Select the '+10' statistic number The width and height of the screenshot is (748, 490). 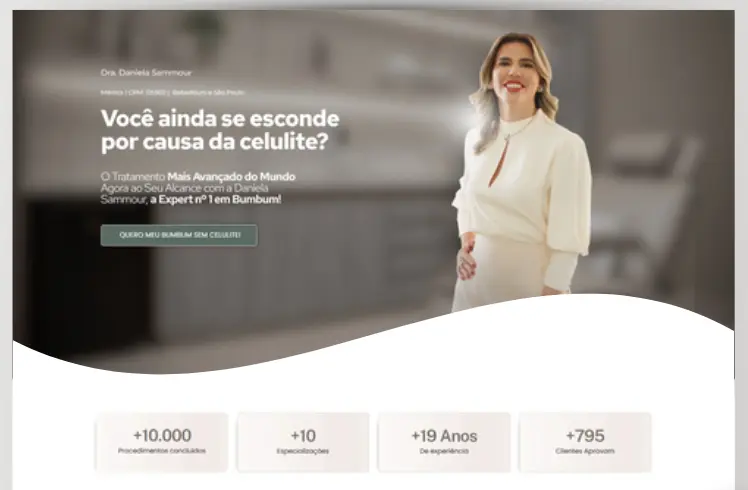(303, 436)
